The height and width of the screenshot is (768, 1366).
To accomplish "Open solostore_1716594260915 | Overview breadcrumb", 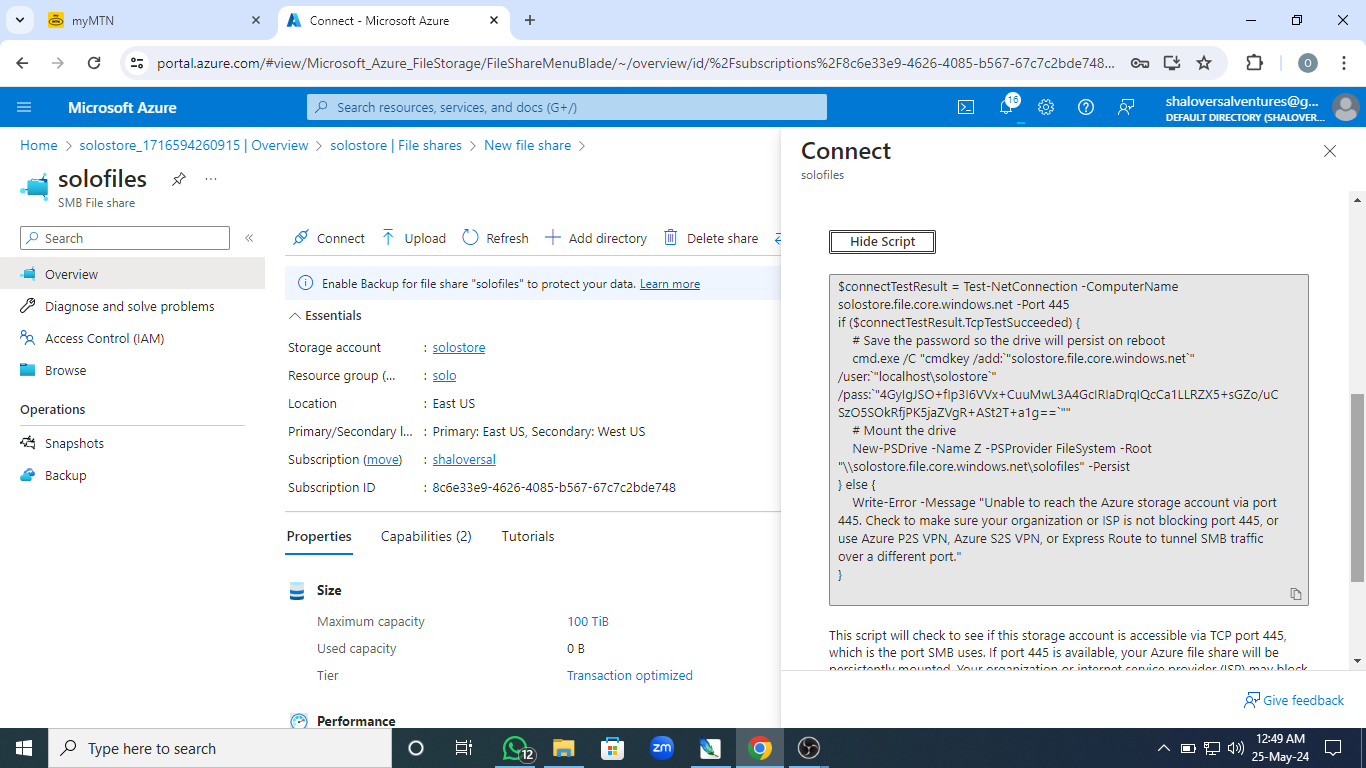I will tap(194, 145).
